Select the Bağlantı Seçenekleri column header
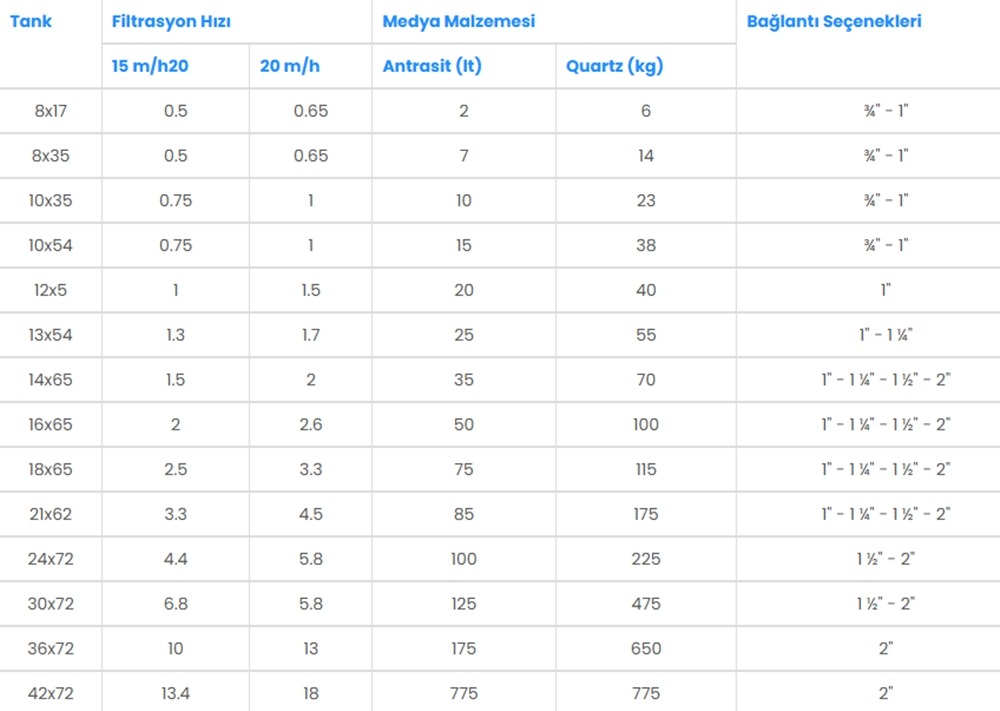 tap(834, 21)
